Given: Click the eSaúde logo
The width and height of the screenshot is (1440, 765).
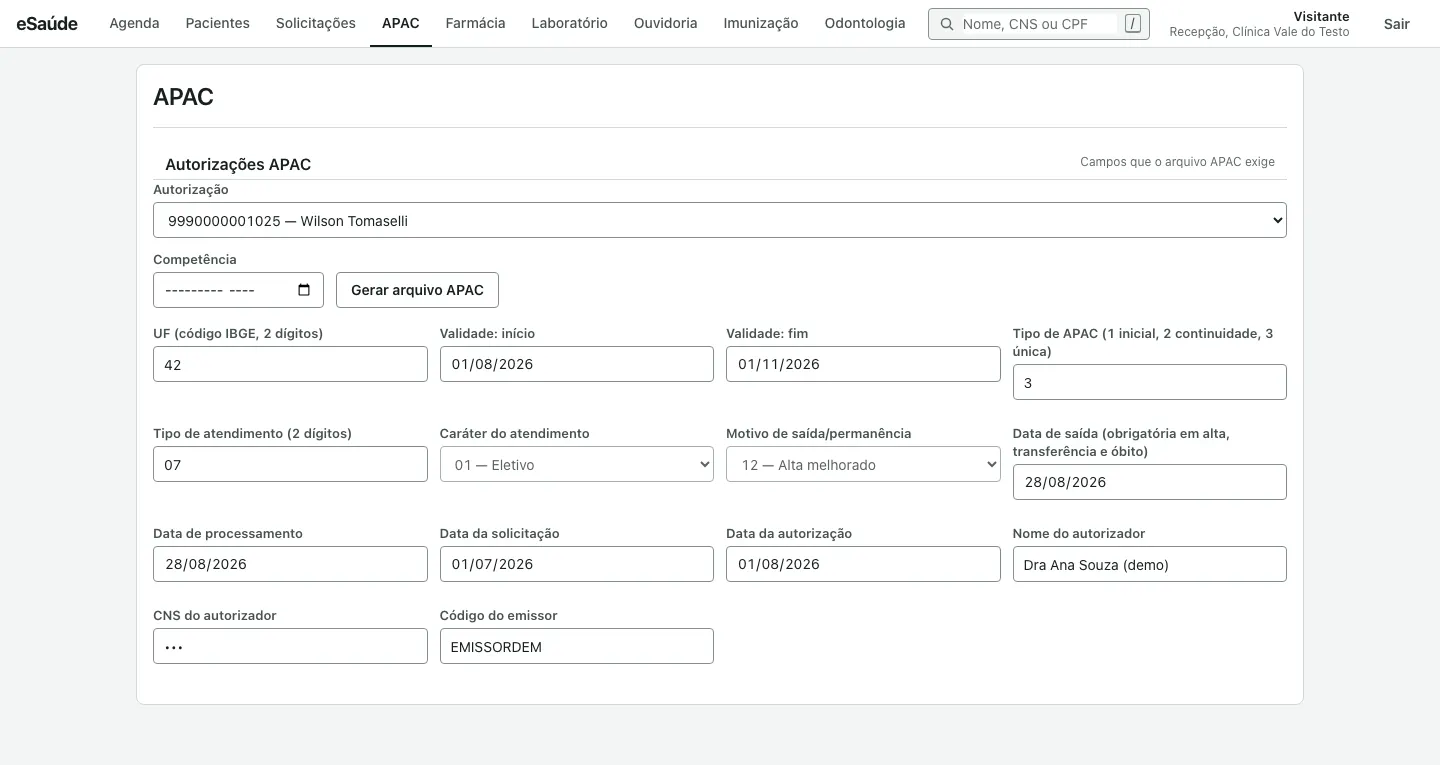Looking at the screenshot, I should pos(47,23).
